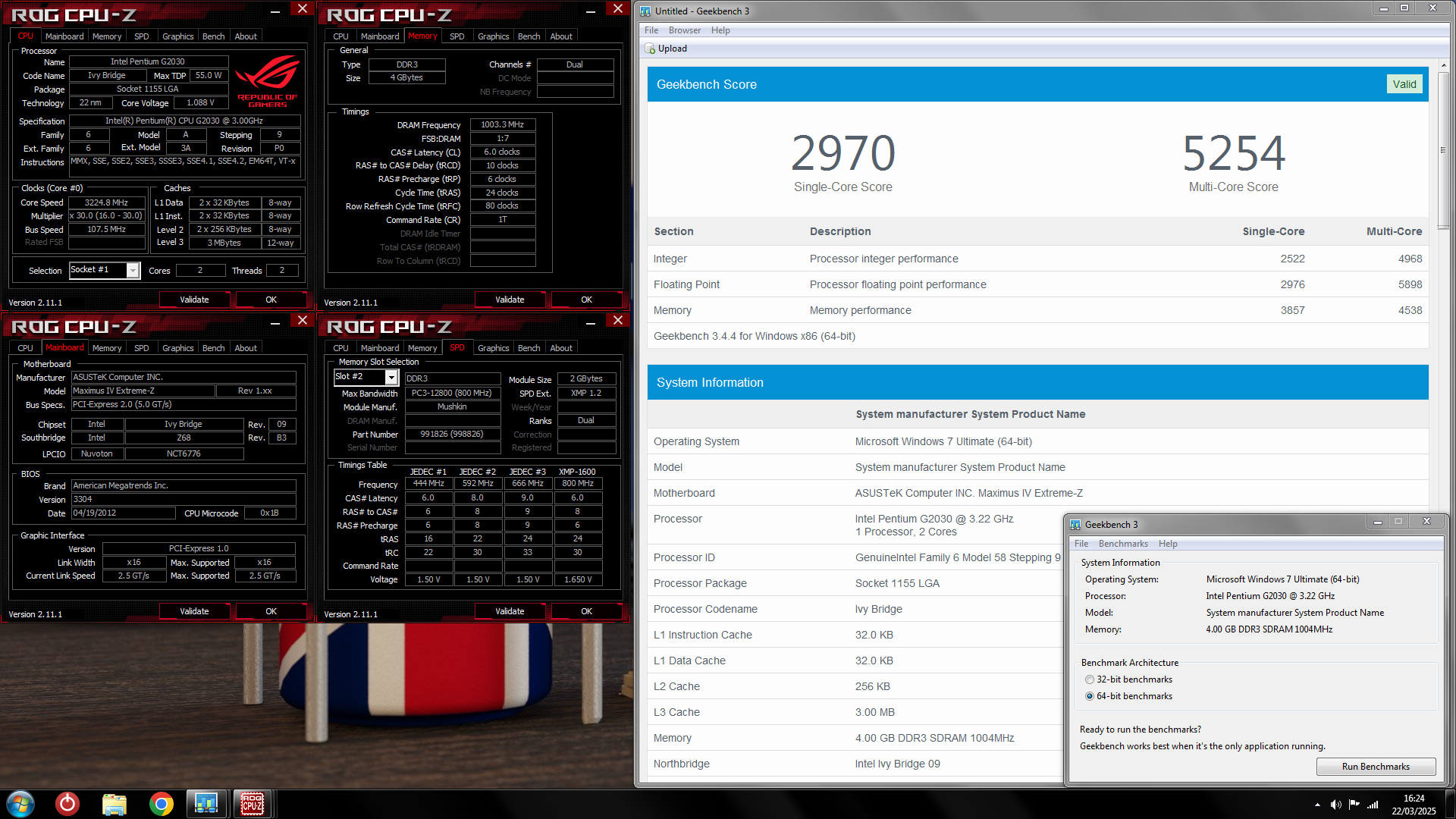1456x819 pixels.
Task: Open Help menu in Geekbench 3 dialog
Action: click(1168, 544)
